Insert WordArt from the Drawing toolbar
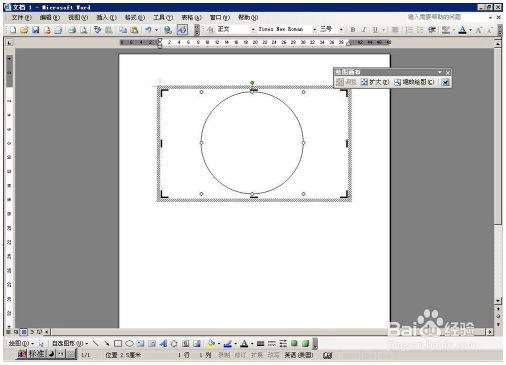The width and height of the screenshot is (506, 365). [163, 343]
